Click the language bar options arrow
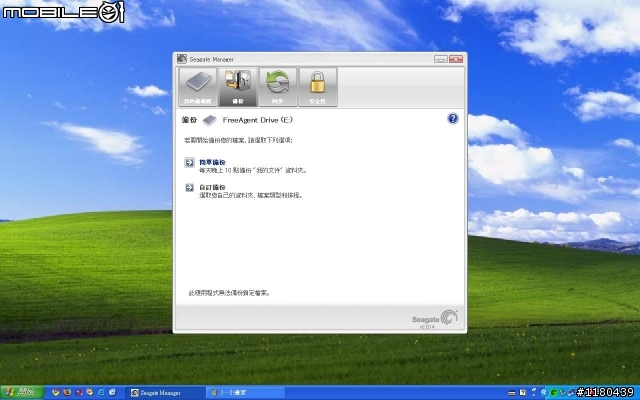 (x=533, y=395)
